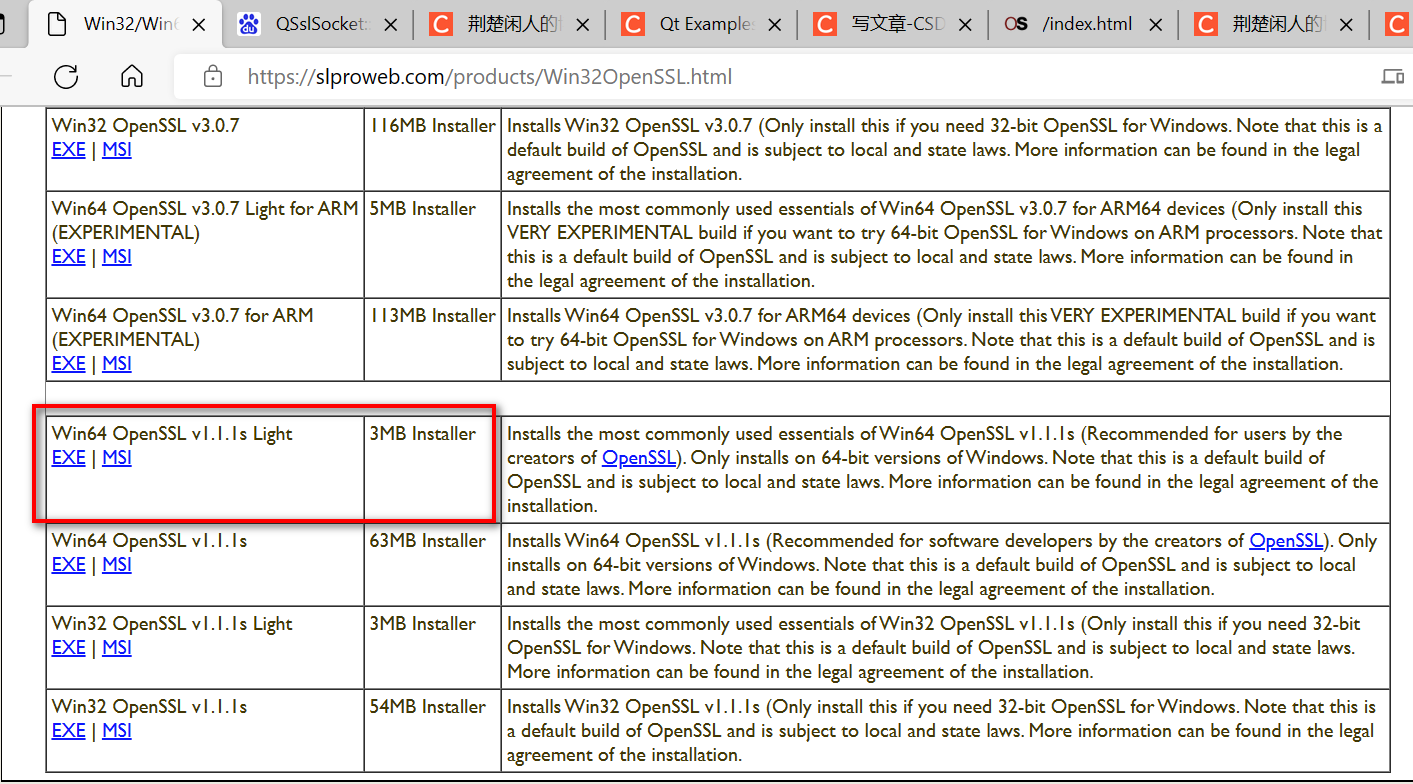Download EXE for Win64 OpenSSL v1.1.1s full

68,565
